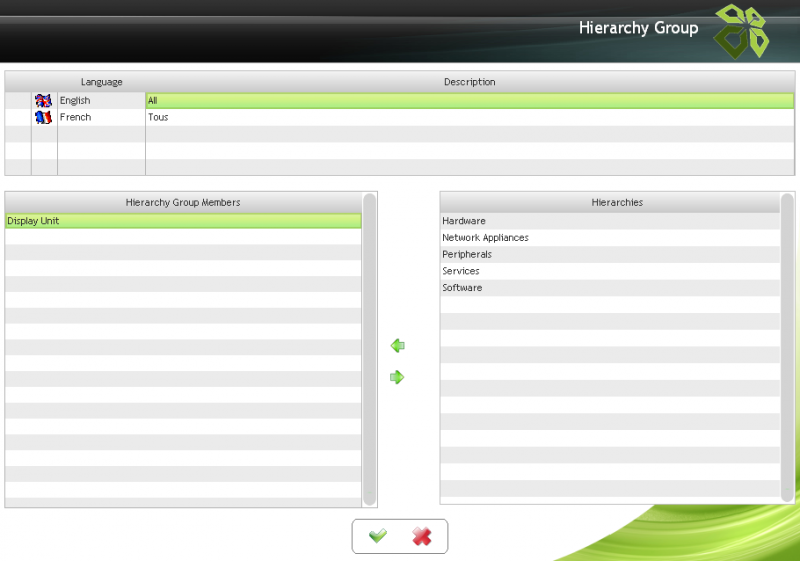Viewport: 800px width, 561px height.
Task: Click the English flag icon
Action: (x=43, y=101)
